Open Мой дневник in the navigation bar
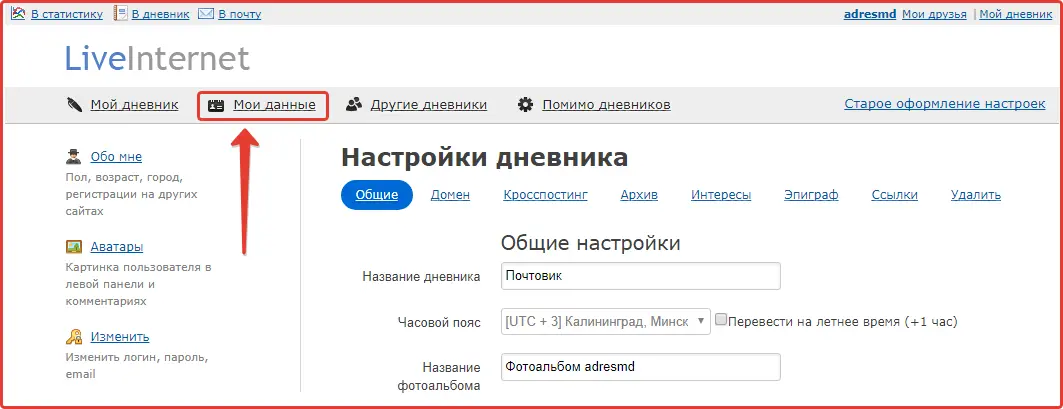Screen dimensions: 1063x409 [134, 105]
